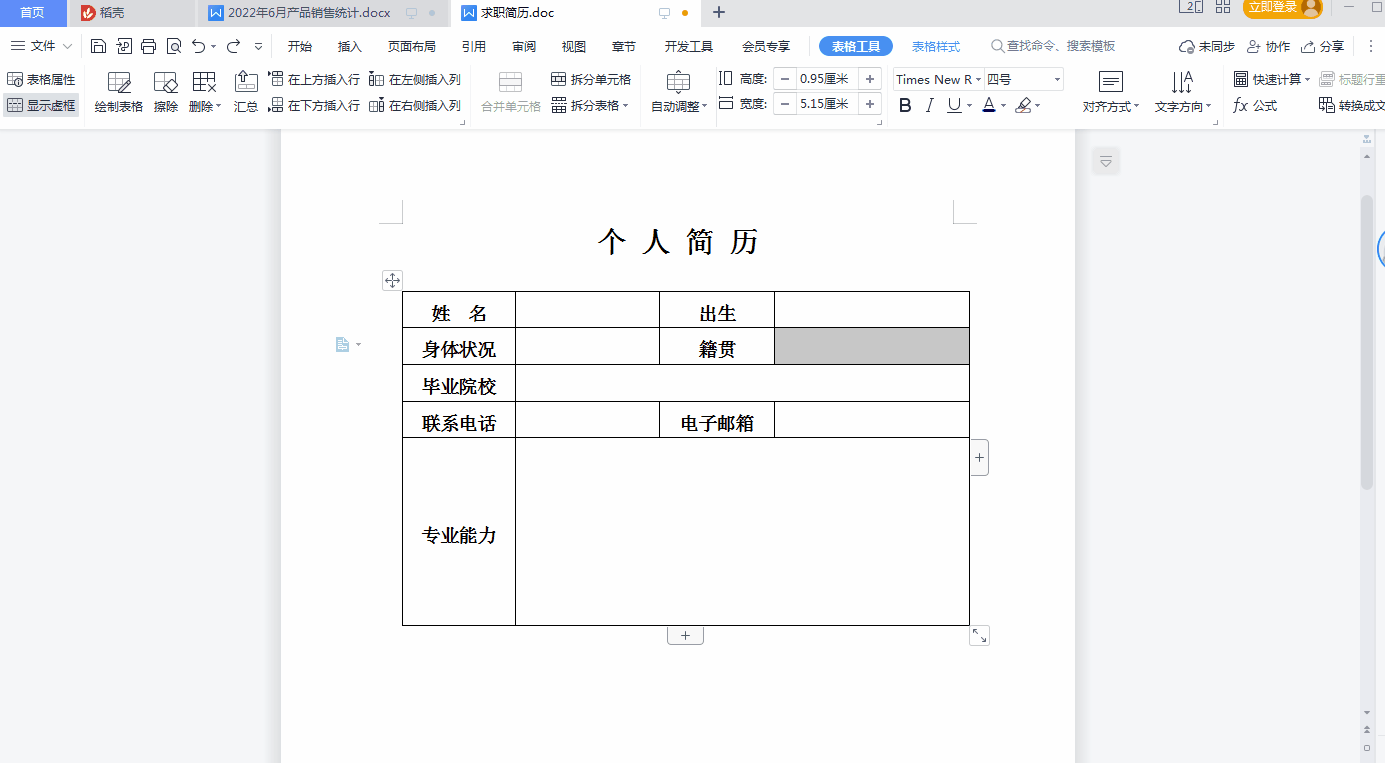The image size is (1385, 763).
Task: Click the Unsynced (未同步) cloud icon
Action: [x=1207, y=46]
